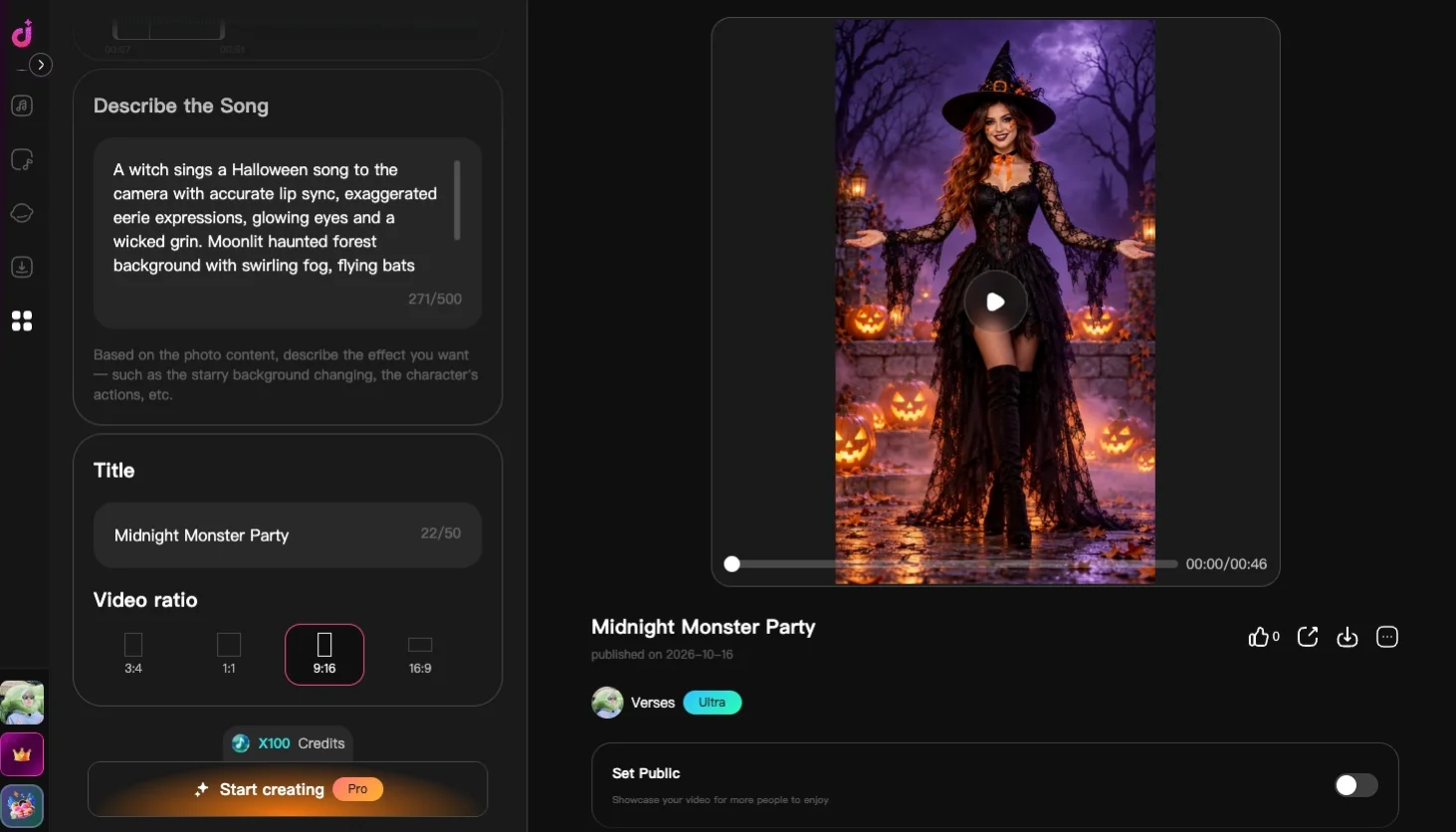
Task: Click the Video ratio heading
Action: [x=145, y=600]
